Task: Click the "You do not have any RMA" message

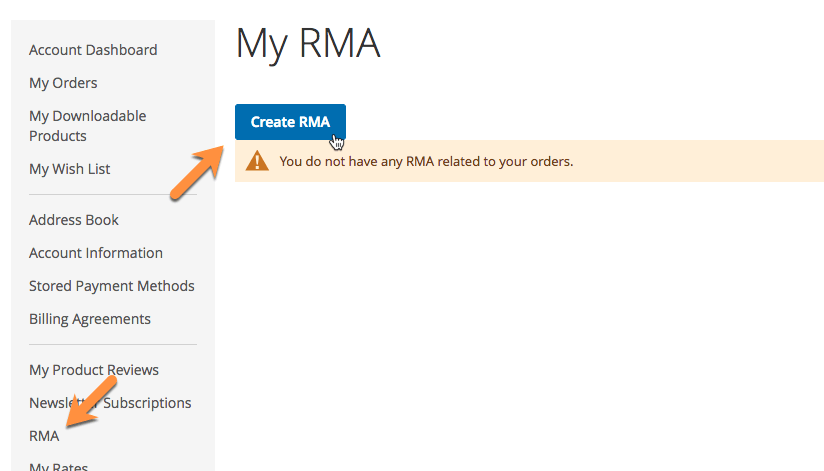Action: click(x=426, y=161)
